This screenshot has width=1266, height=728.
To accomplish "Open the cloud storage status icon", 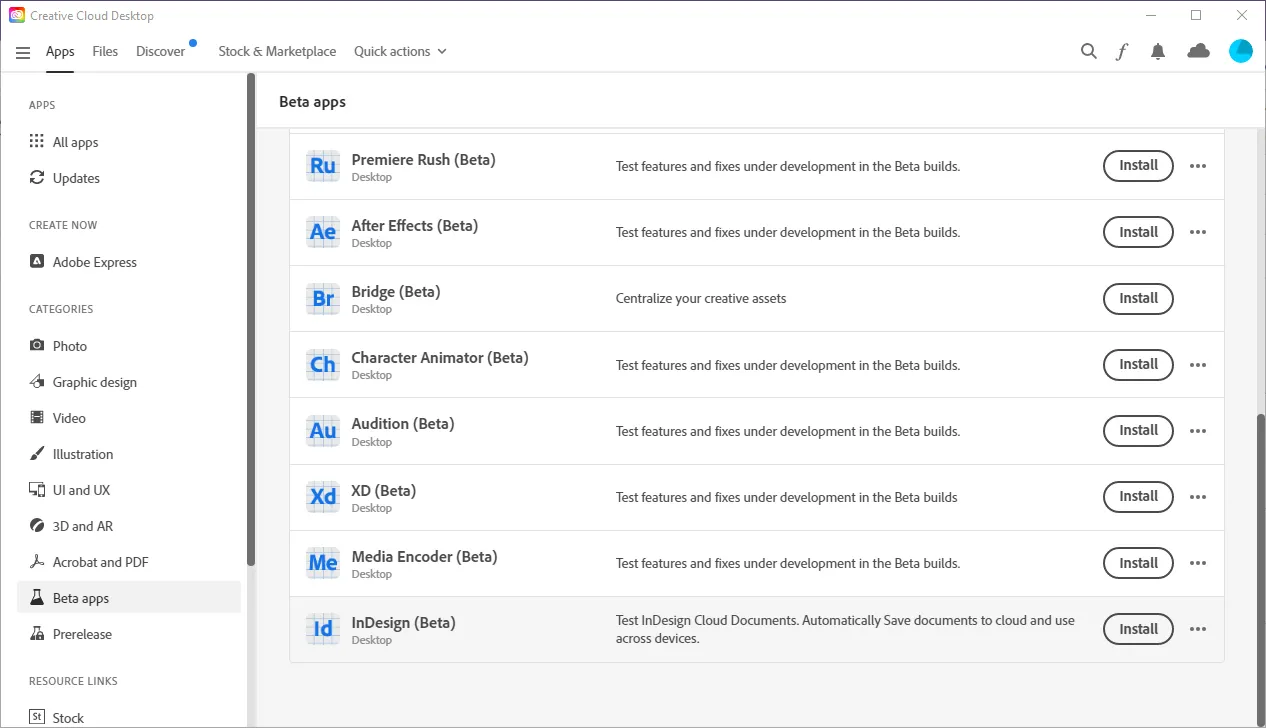I will (x=1198, y=51).
